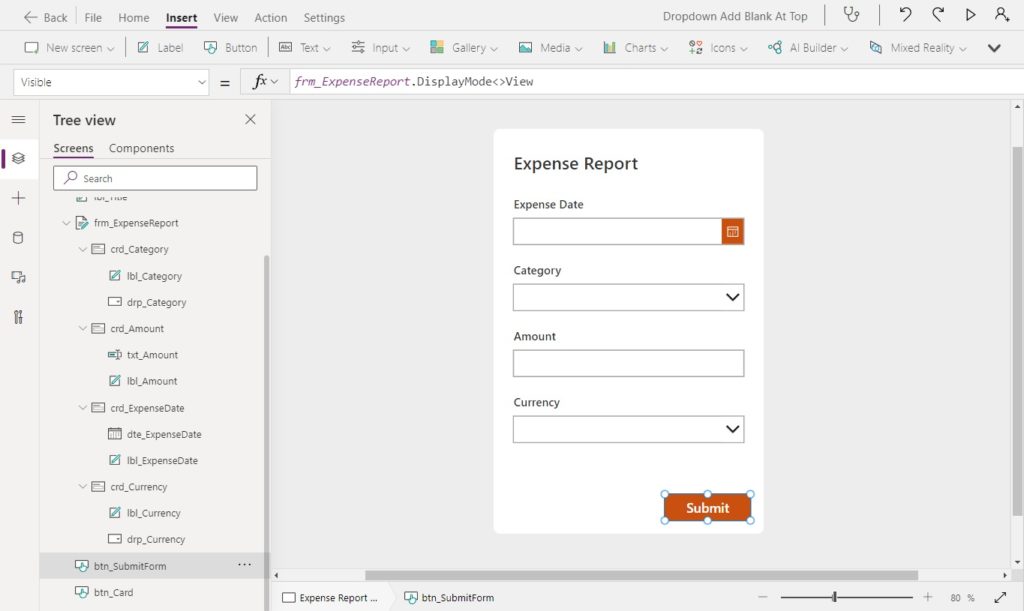The image size is (1024, 611).
Task: Switch to the Screens tab
Action: [73, 148]
